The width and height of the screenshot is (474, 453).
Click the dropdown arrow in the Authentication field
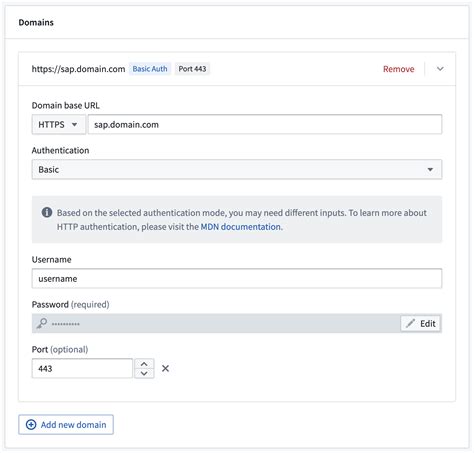click(x=430, y=170)
